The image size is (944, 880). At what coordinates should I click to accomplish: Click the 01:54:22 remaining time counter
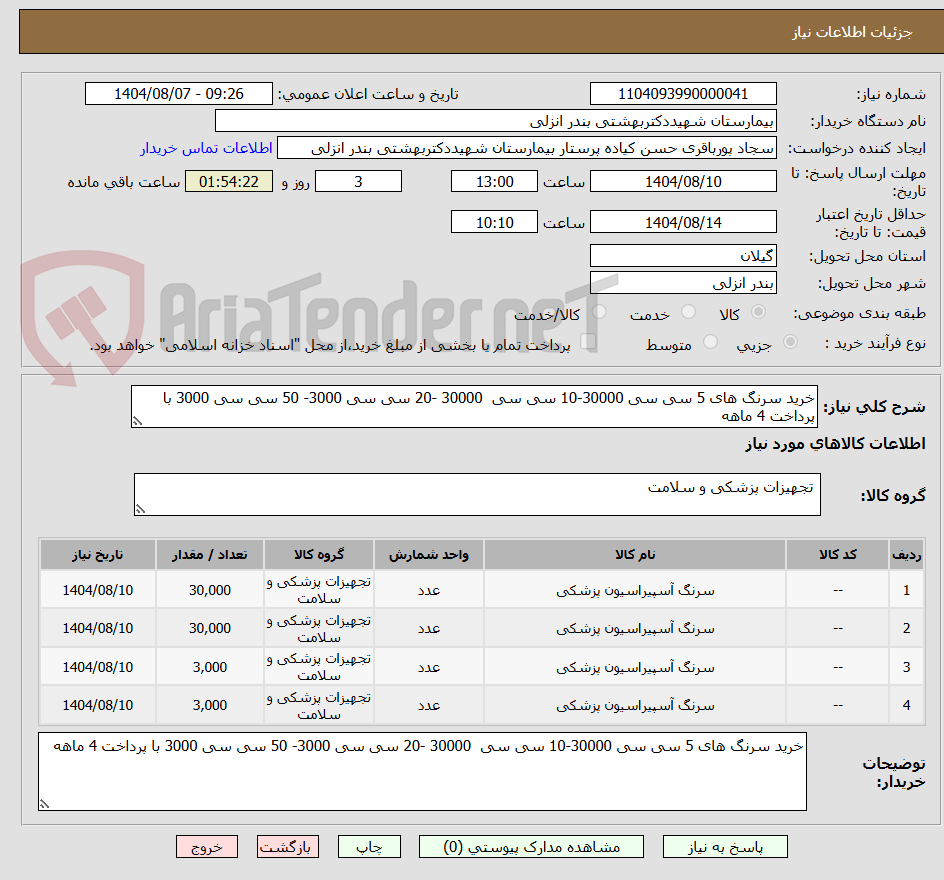tap(228, 181)
